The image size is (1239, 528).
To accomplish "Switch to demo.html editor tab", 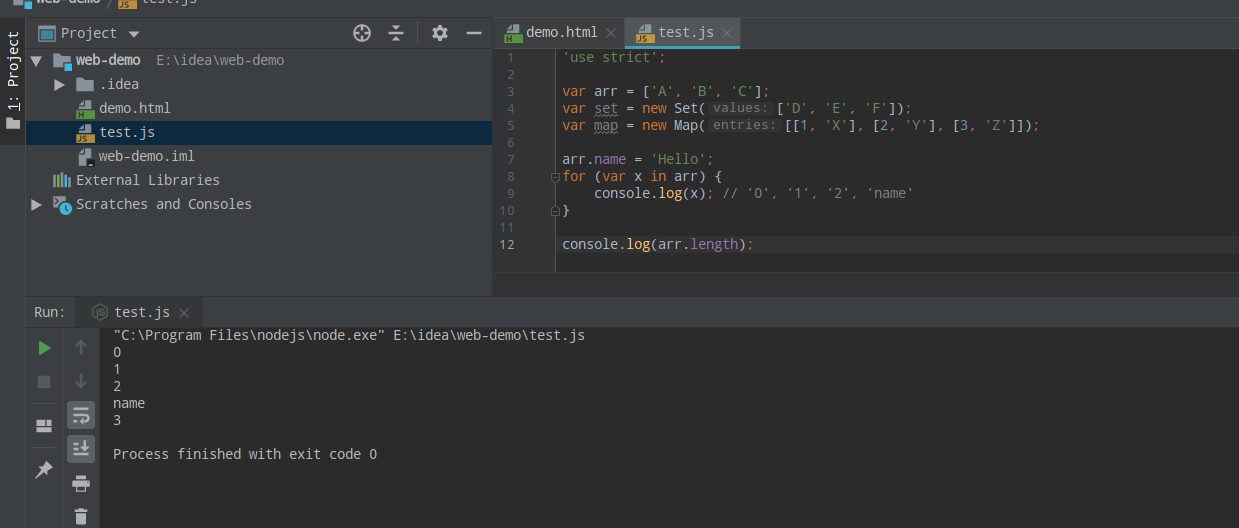I will 562,32.
